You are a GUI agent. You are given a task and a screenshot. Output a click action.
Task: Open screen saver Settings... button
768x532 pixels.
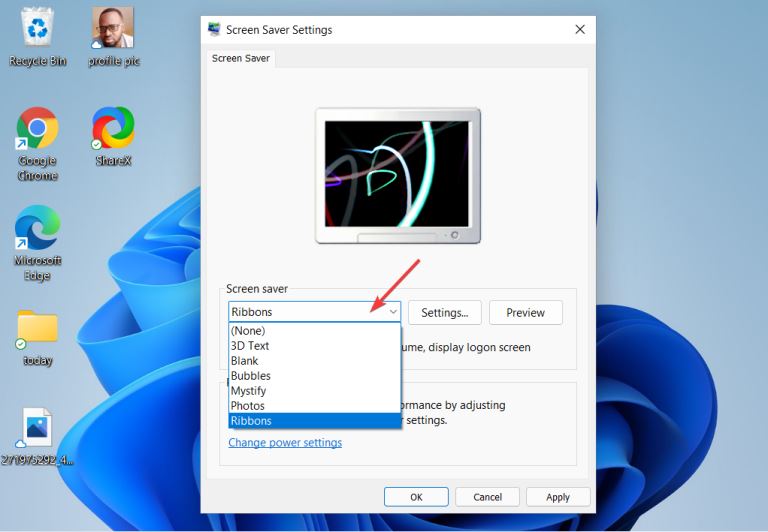[x=445, y=313]
